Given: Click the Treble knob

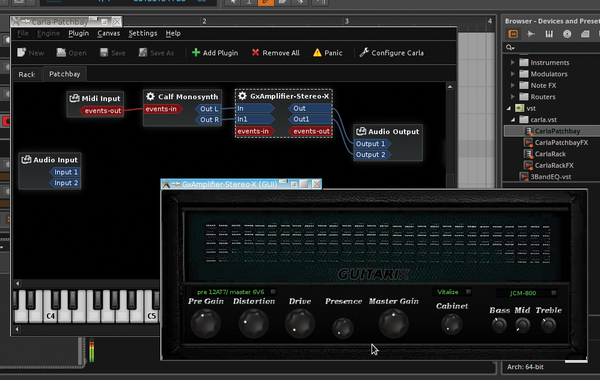Looking at the screenshot, I should (x=548, y=325).
